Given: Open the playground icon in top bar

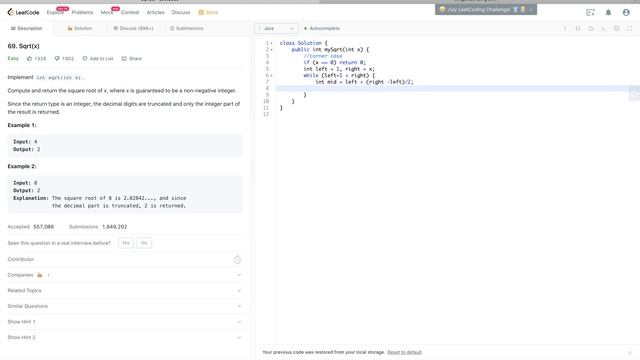Looking at the screenshot, I should click(590, 12).
